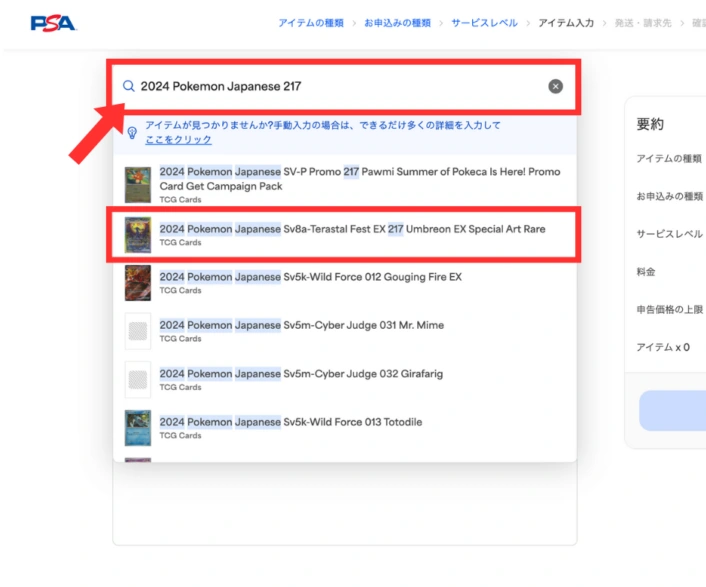Click the Gouging Fire EX card thumbnail

(138, 283)
